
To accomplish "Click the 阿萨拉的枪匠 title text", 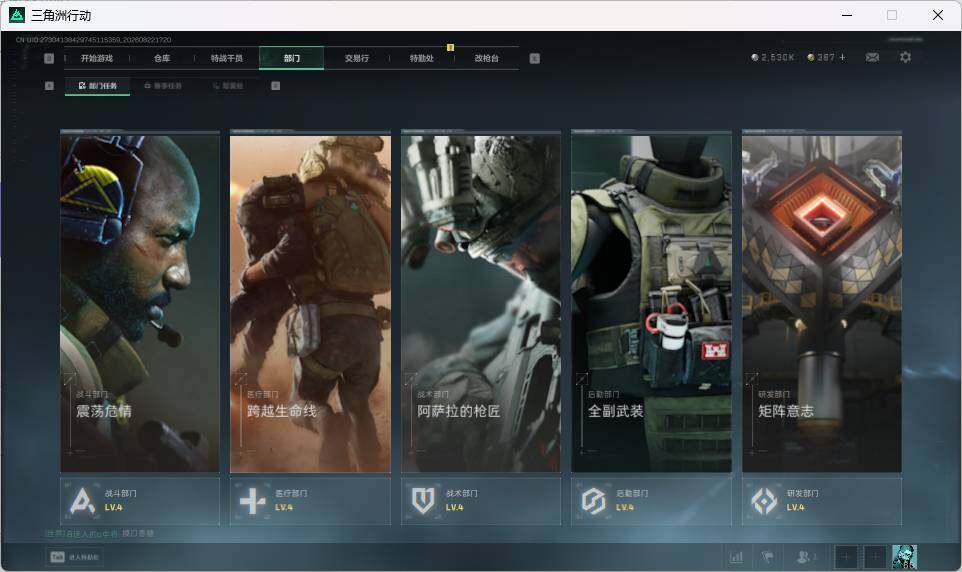I will 459,411.
